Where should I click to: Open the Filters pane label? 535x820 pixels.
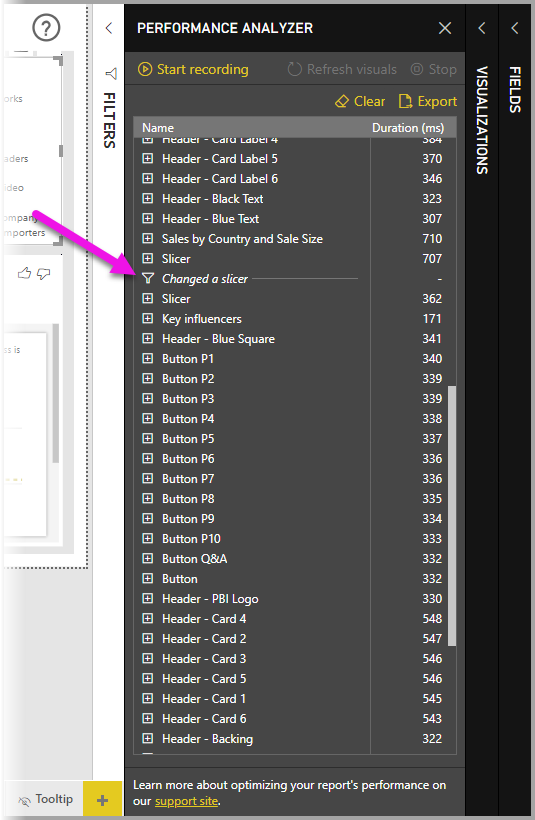pyautogui.click(x=109, y=120)
